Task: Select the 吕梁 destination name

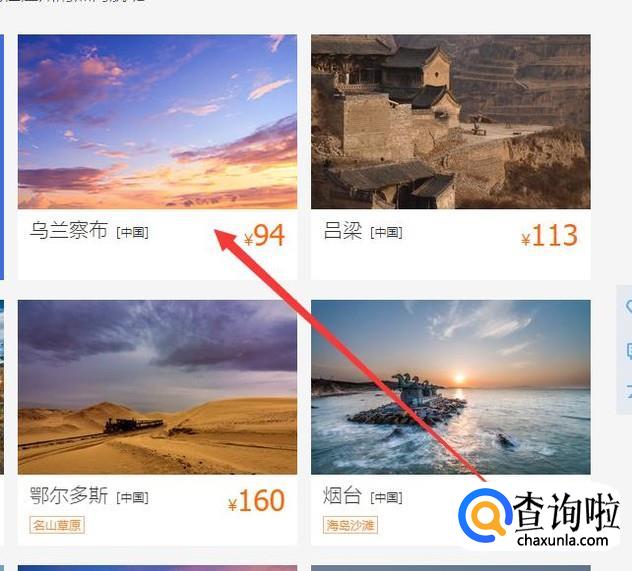Action: (x=343, y=230)
